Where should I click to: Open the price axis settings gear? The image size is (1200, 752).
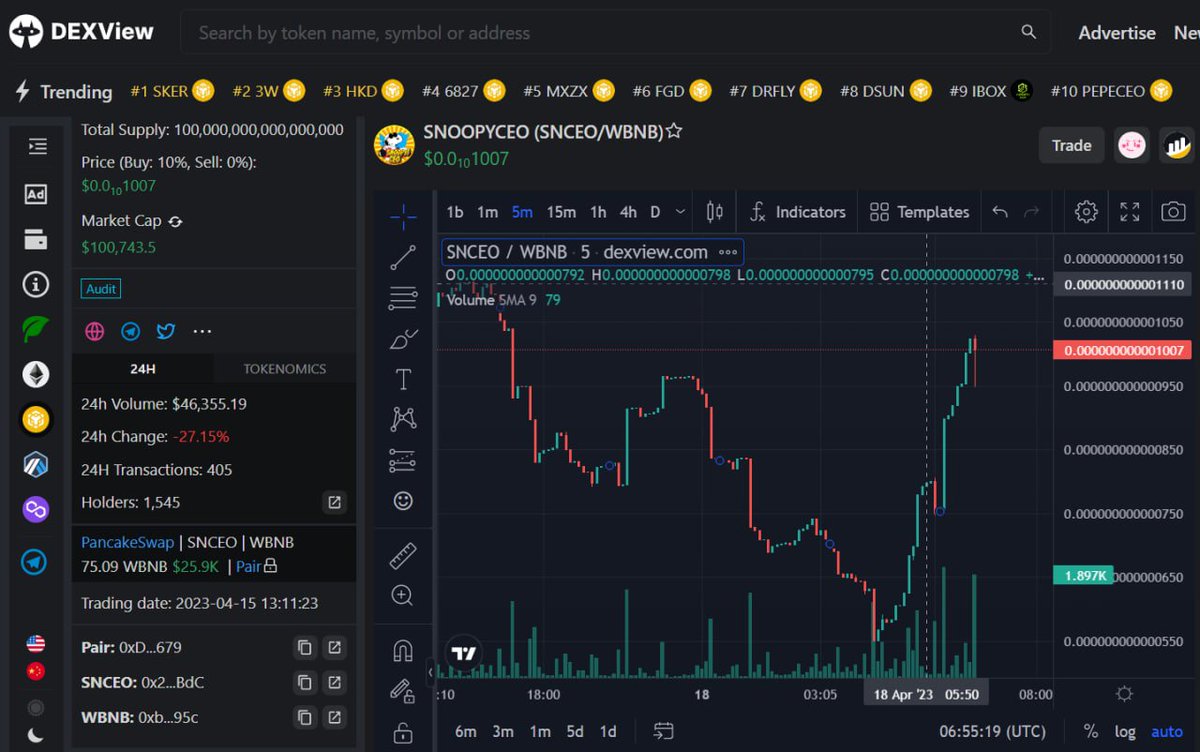click(x=1124, y=693)
